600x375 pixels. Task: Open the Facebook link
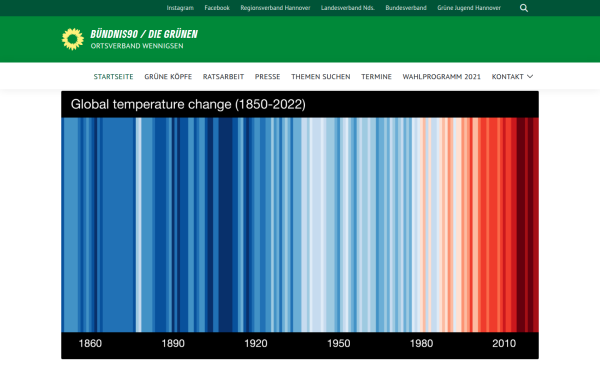pyautogui.click(x=217, y=8)
